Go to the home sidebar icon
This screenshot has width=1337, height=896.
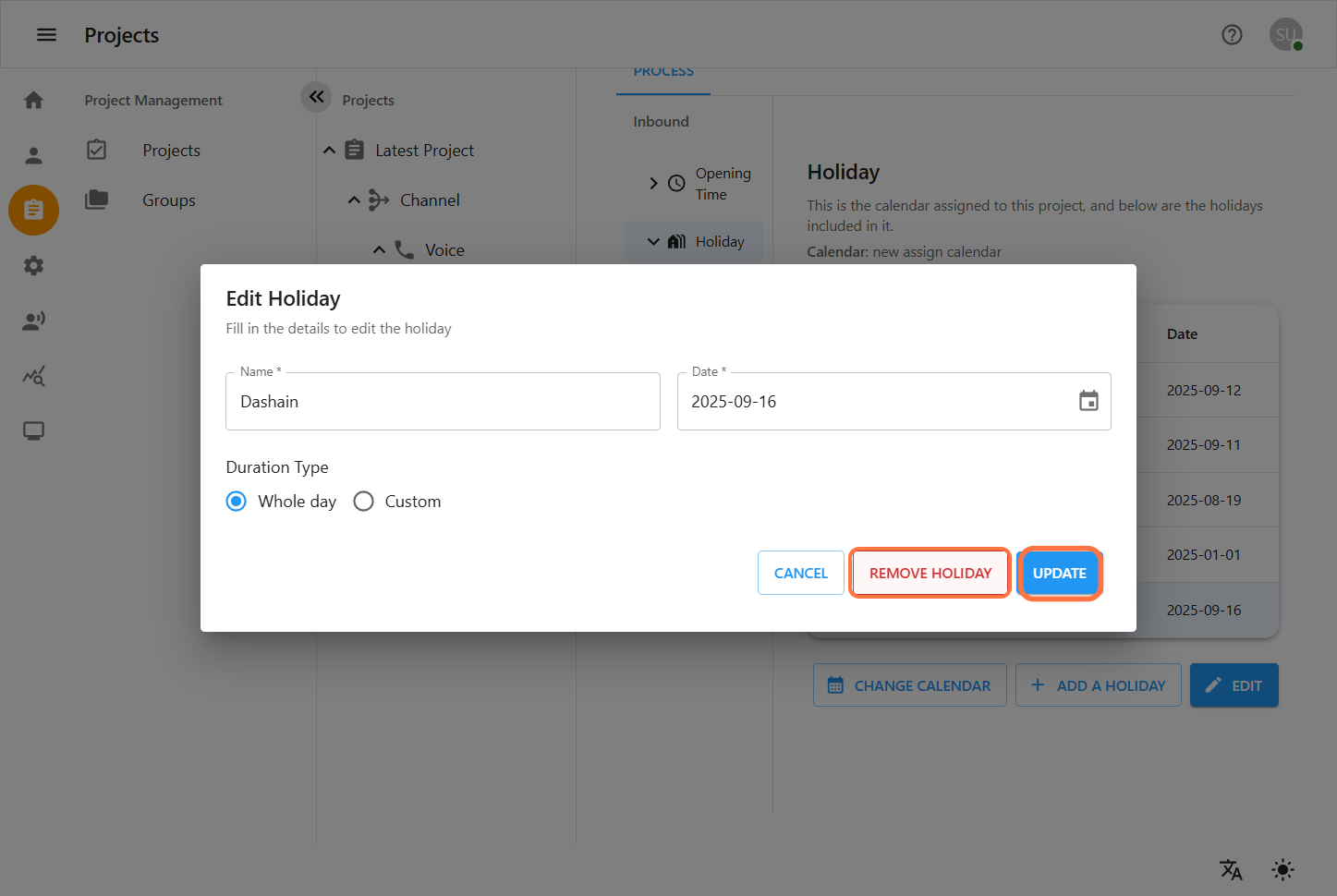[x=34, y=100]
